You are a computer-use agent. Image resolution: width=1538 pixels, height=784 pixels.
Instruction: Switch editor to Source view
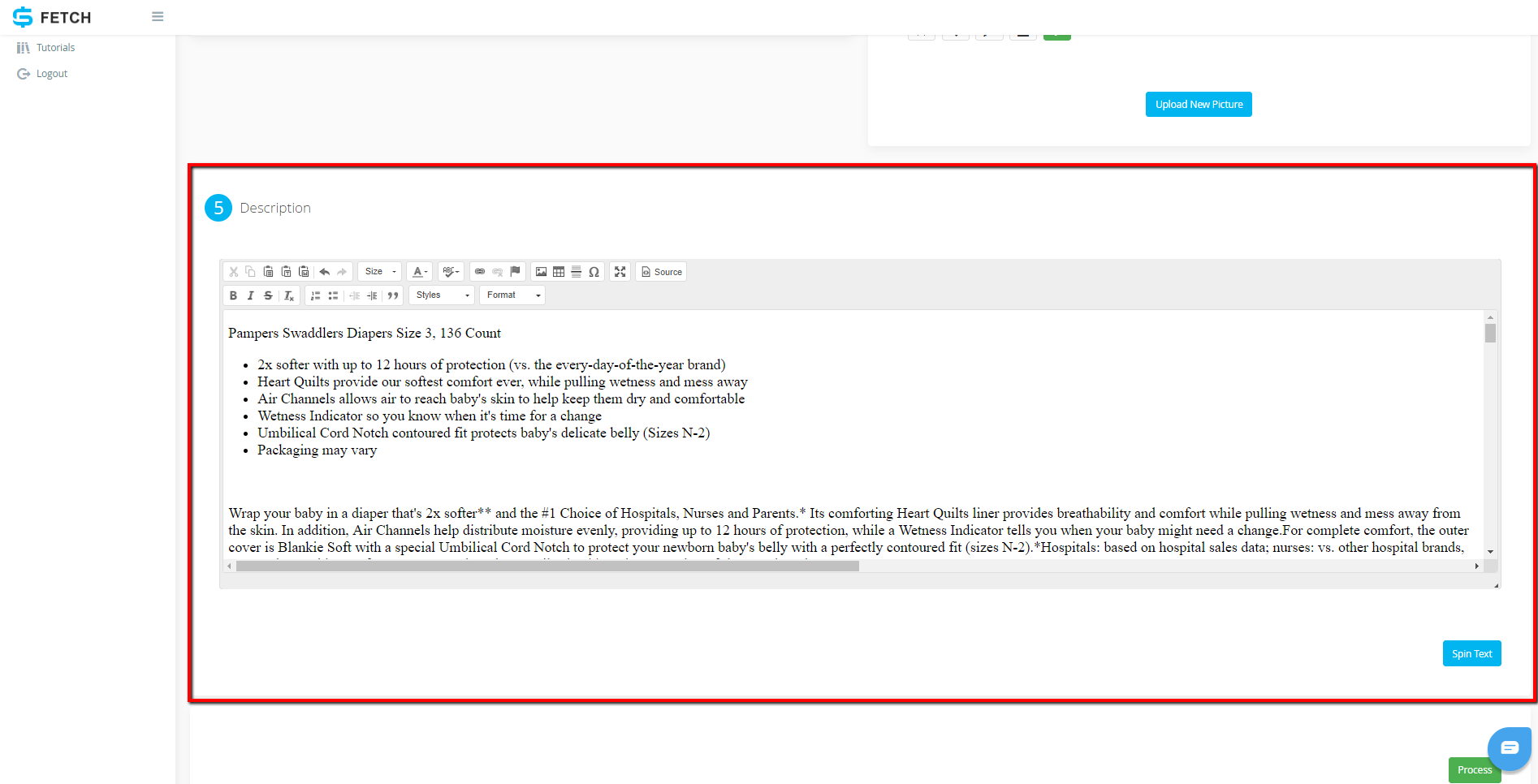coord(661,272)
